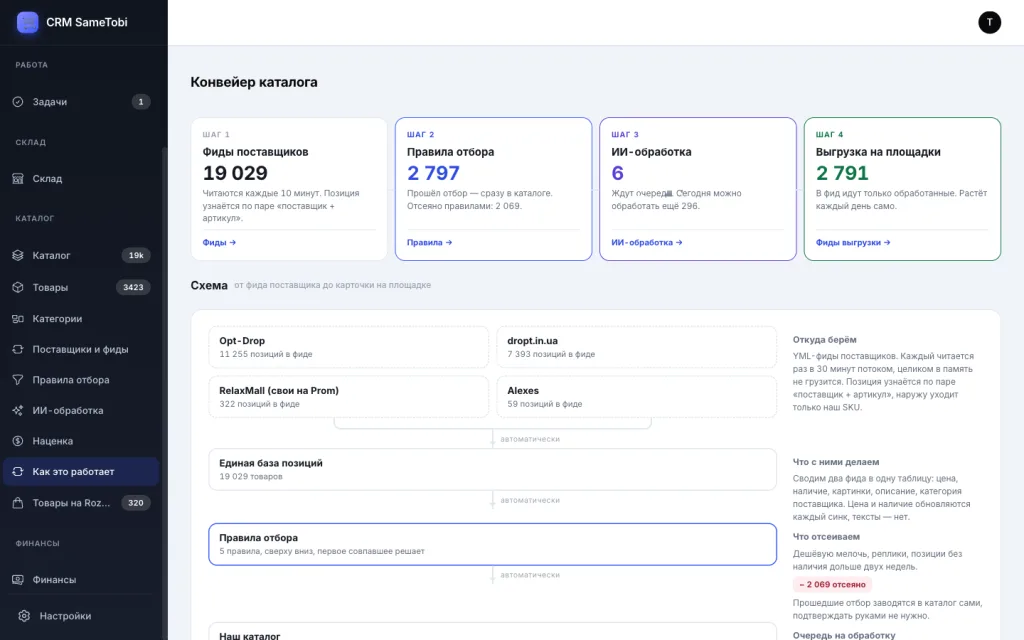
Task: Click the Правила отбора funnel icon
Action: pyautogui.click(x=18, y=380)
